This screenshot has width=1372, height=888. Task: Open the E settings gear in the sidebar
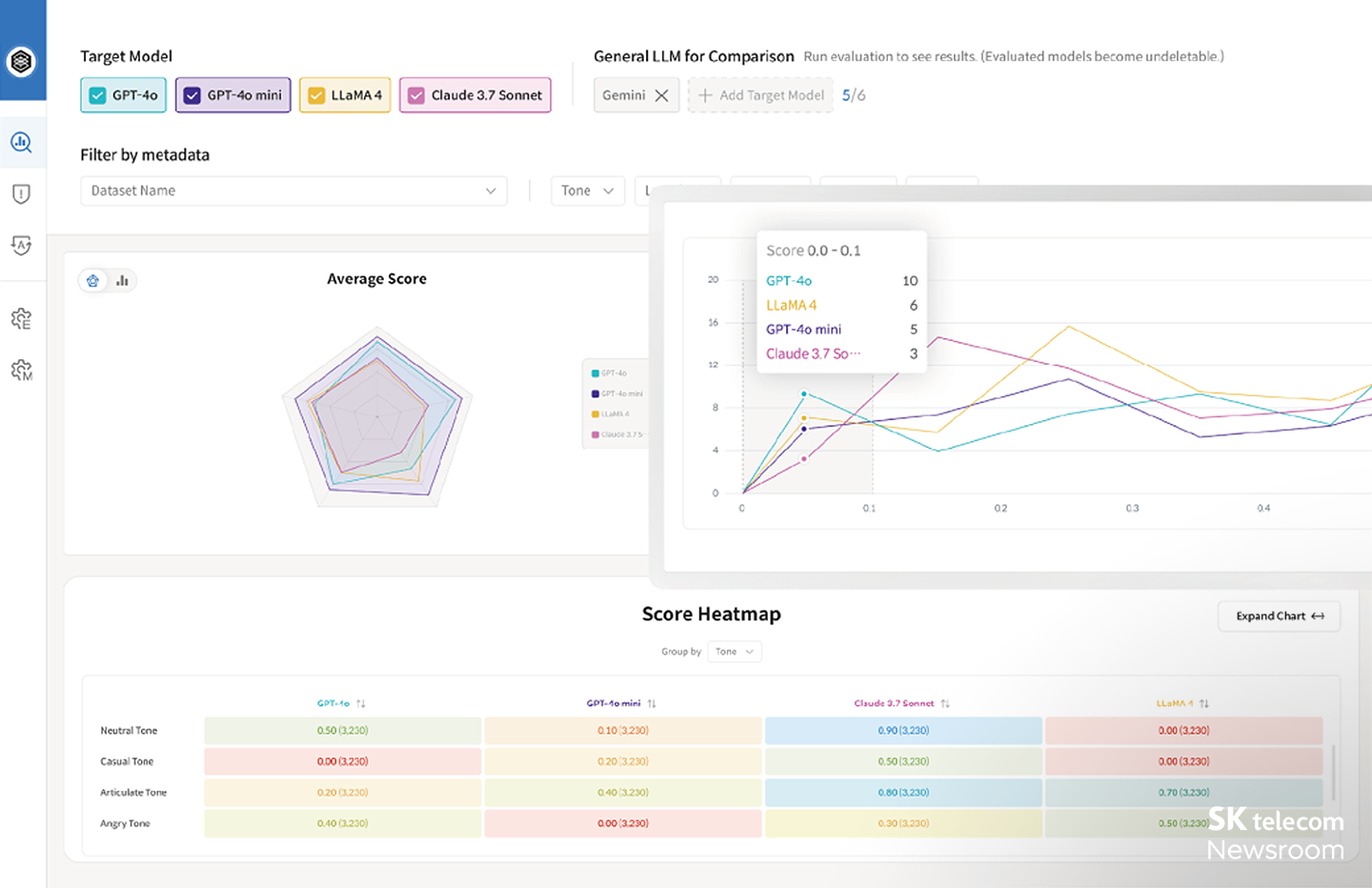tap(22, 318)
